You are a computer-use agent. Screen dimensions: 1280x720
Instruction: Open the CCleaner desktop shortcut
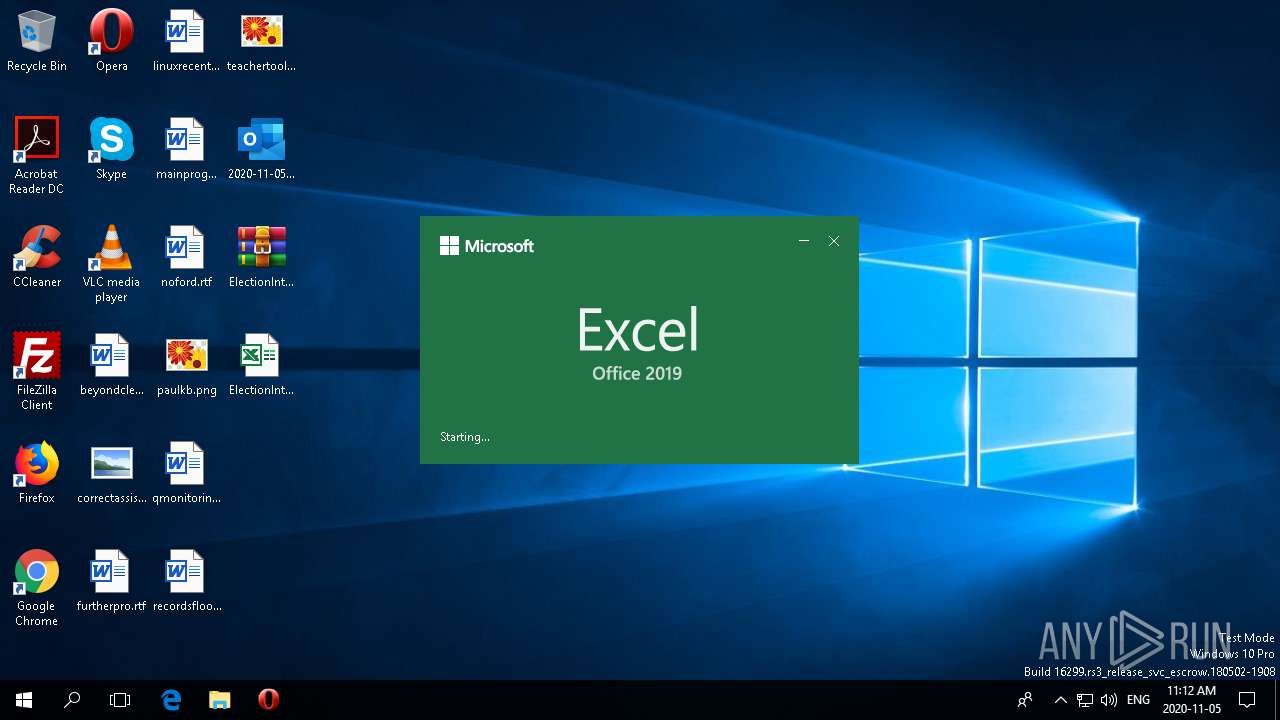[37, 257]
